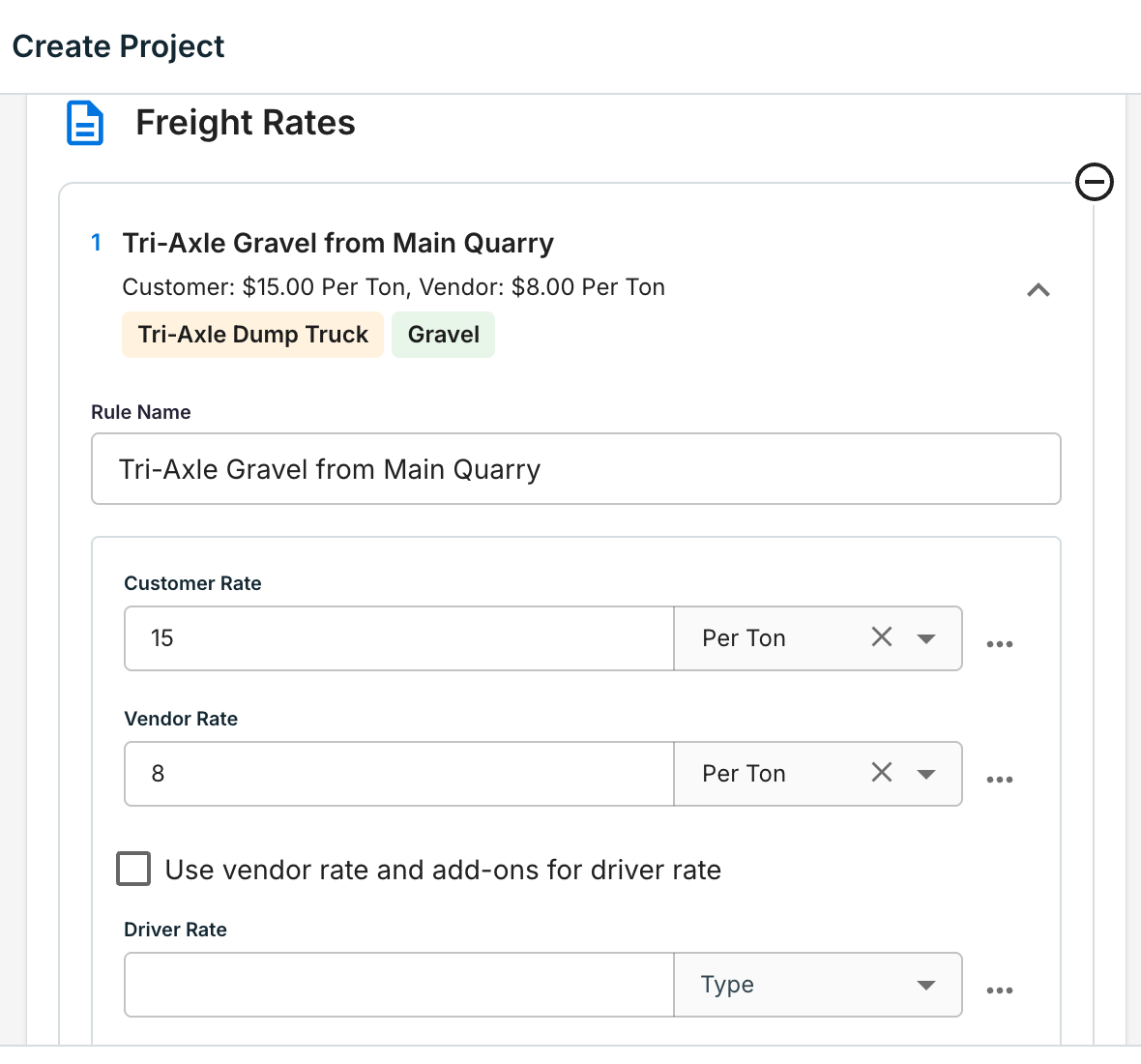
Task: Enable use vendor rate for driver rate
Action: (133, 869)
